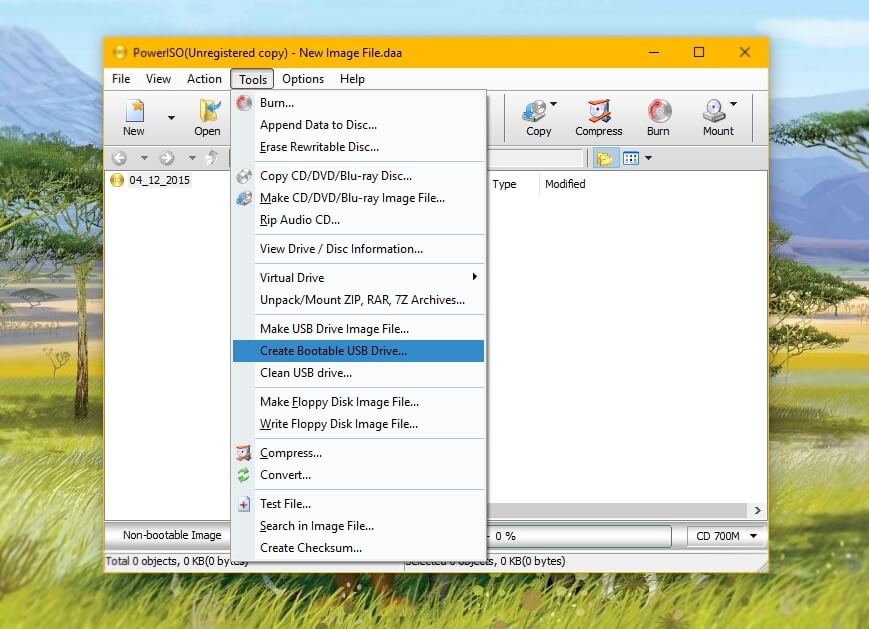The height and width of the screenshot is (629, 869).
Task: Click the horizontal scrollbar right arrow
Action: click(x=757, y=510)
